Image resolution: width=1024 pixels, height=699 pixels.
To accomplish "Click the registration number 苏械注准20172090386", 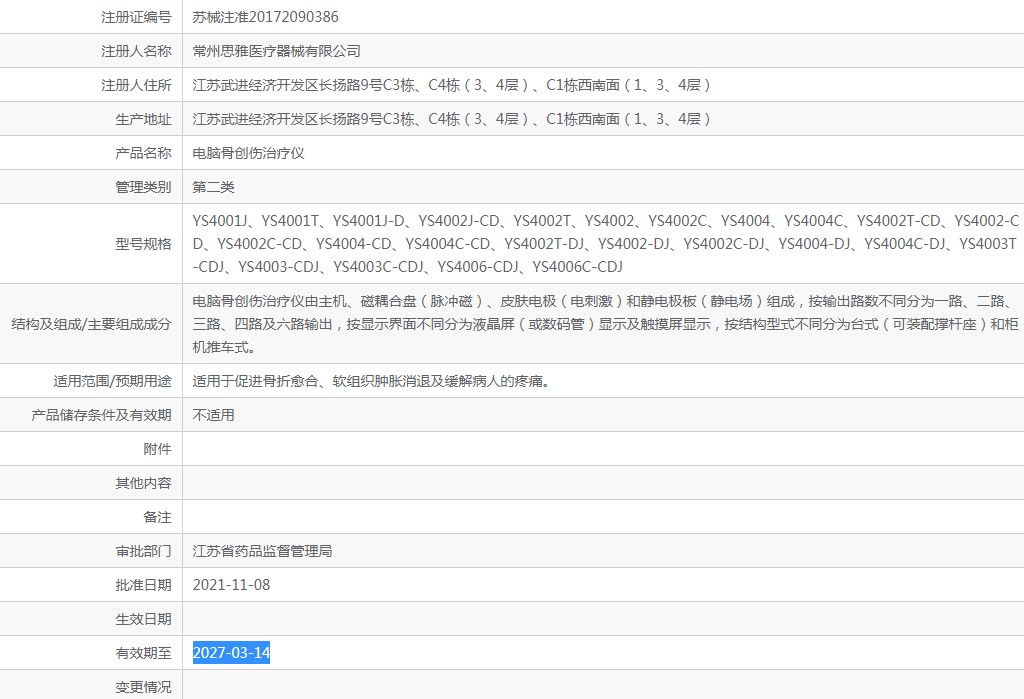I will [265, 17].
